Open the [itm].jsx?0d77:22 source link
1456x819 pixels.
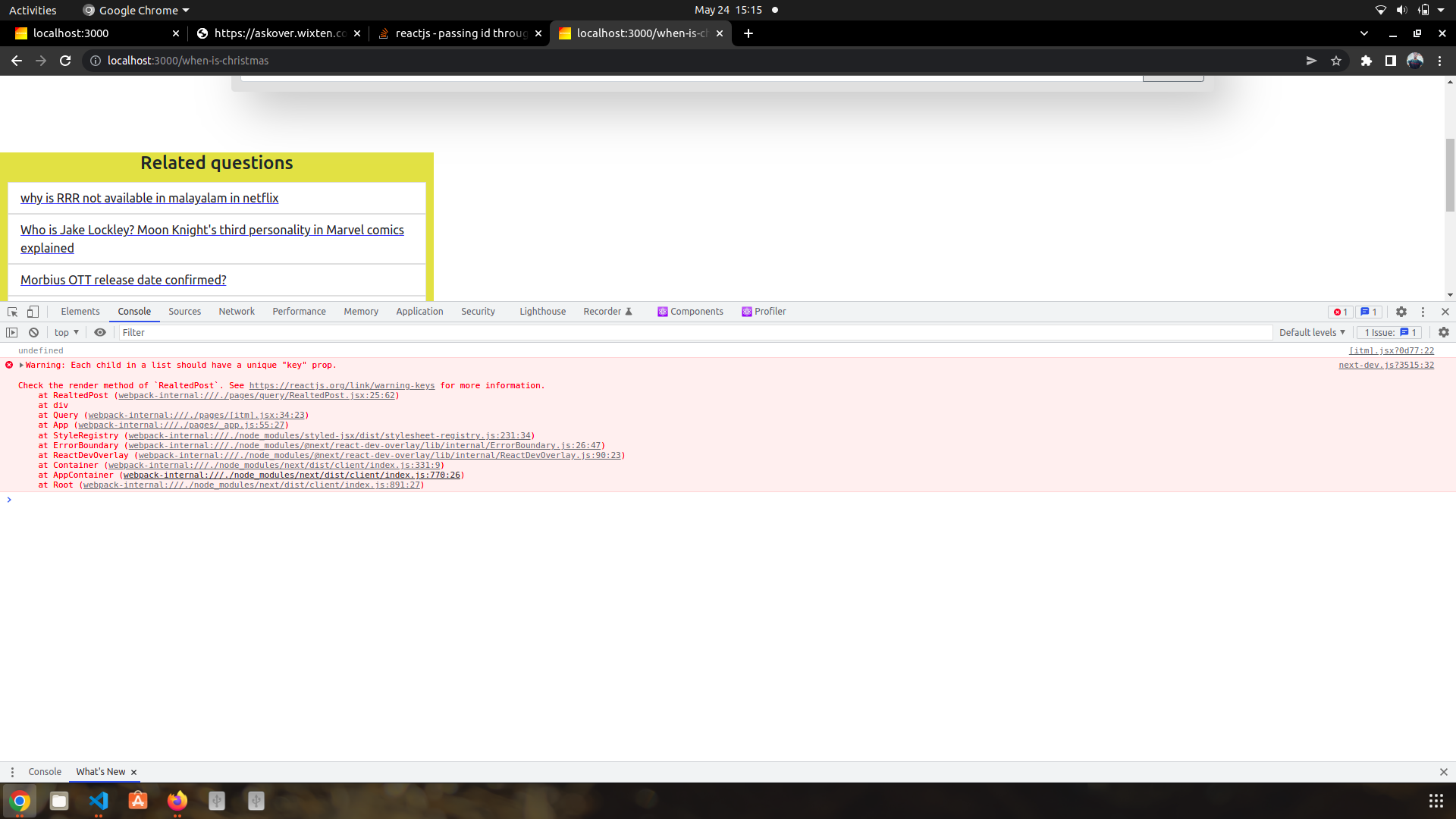tap(1392, 351)
